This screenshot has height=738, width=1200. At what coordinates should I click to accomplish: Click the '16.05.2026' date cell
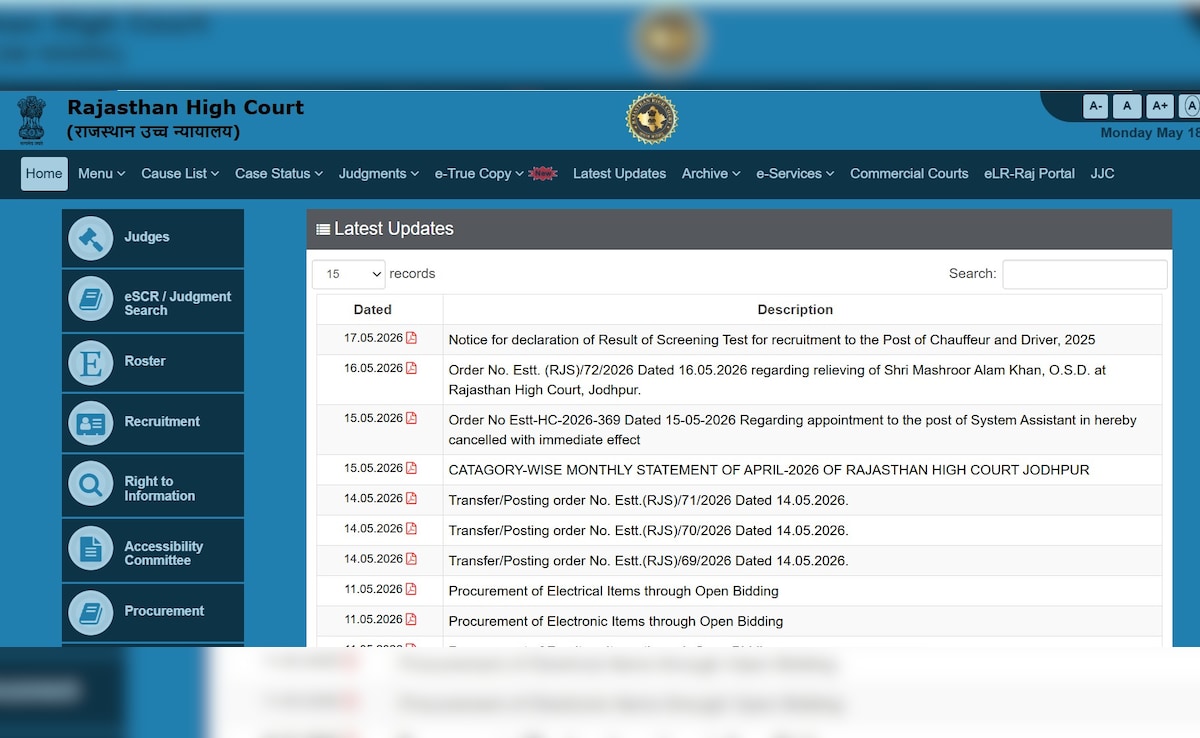pyautogui.click(x=380, y=379)
